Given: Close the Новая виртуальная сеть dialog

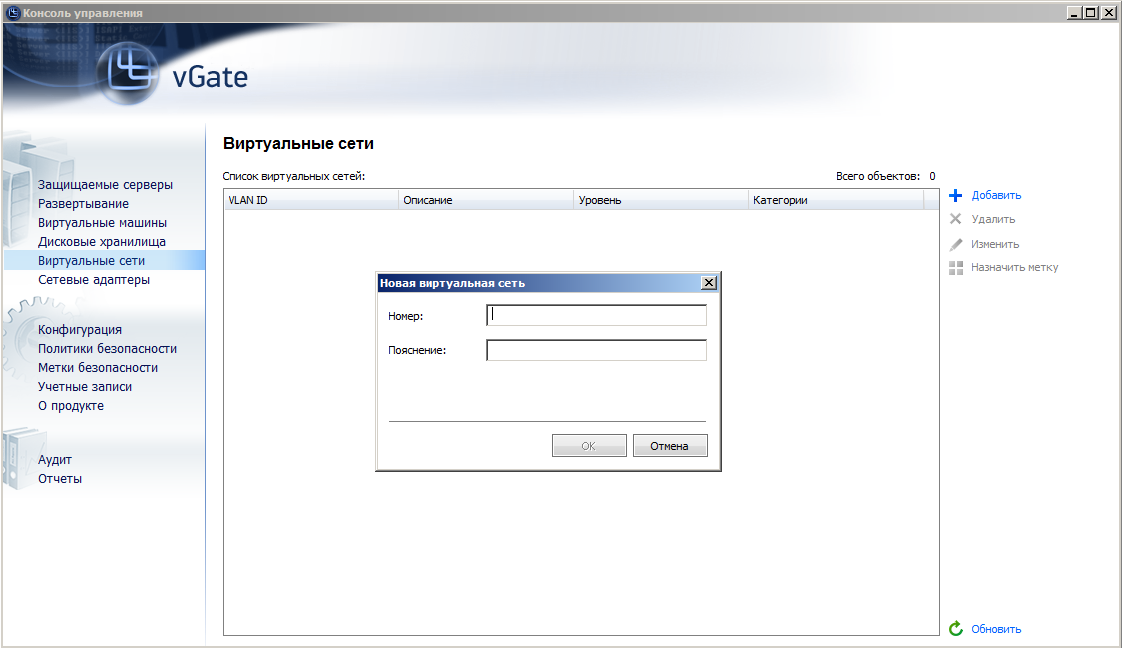Looking at the screenshot, I should (708, 283).
